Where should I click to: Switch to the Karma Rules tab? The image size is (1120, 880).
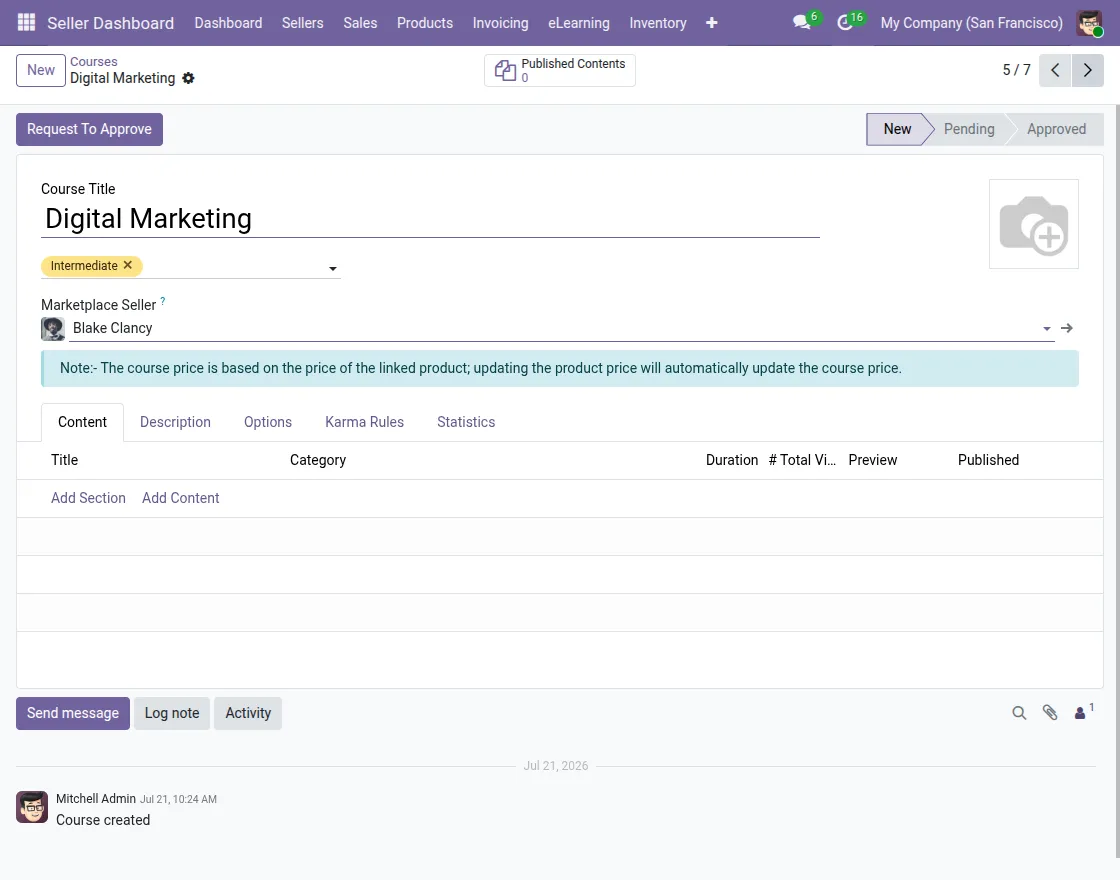[364, 422]
